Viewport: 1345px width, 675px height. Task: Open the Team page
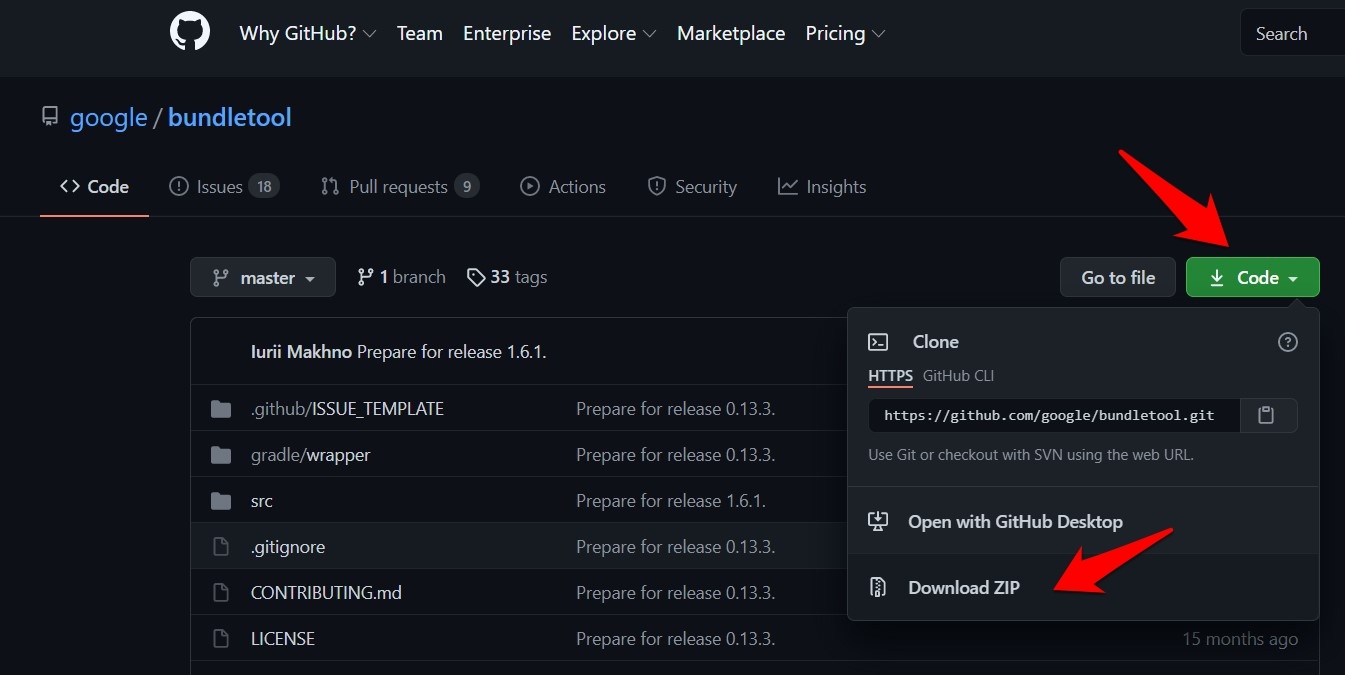(x=420, y=33)
